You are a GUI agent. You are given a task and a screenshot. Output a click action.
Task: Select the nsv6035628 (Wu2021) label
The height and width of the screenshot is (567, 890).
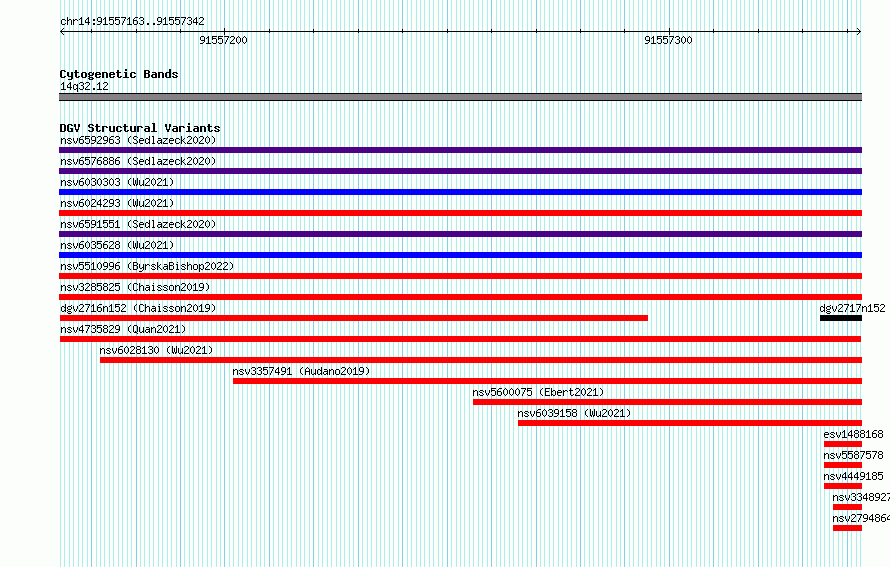coord(117,245)
